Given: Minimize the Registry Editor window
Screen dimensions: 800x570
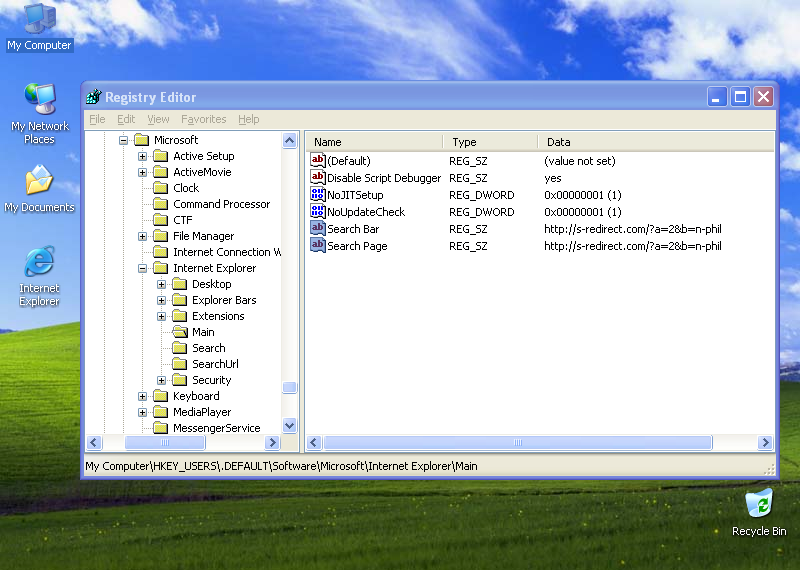Looking at the screenshot, I should 717,96.
